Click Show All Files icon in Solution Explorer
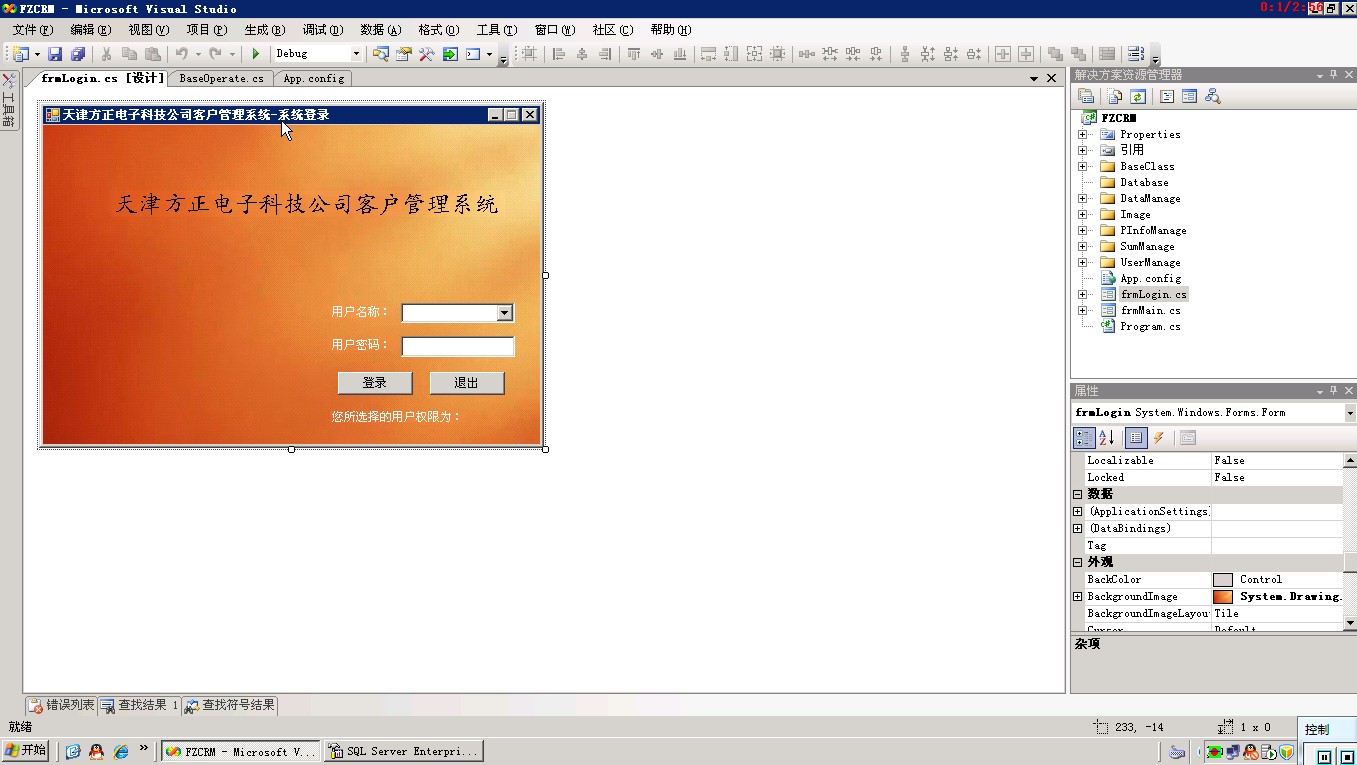 [1115, 97]
